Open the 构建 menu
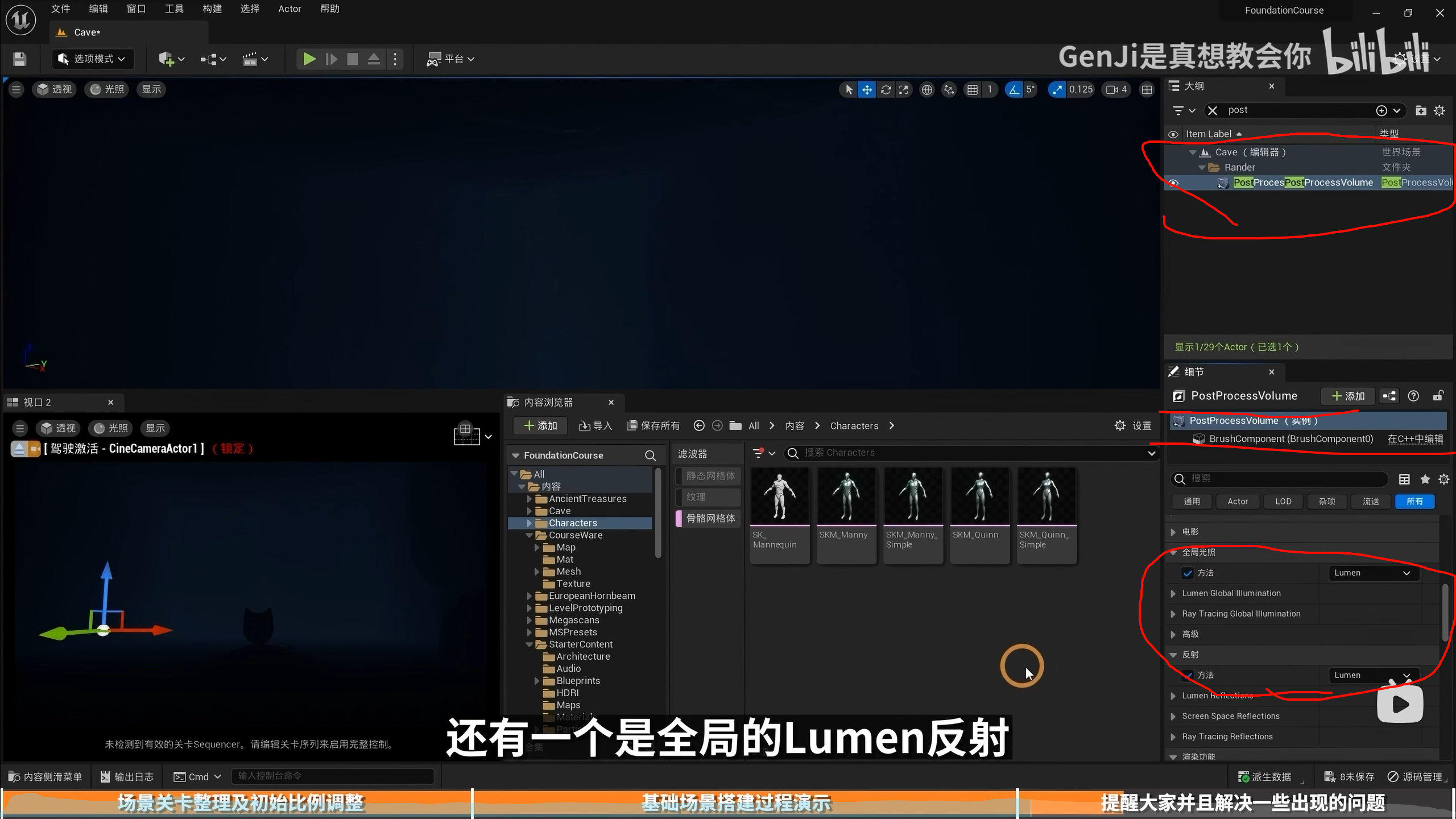This screenshot has height=819, width=1456. pyautogui.click(x=212, y=9)
